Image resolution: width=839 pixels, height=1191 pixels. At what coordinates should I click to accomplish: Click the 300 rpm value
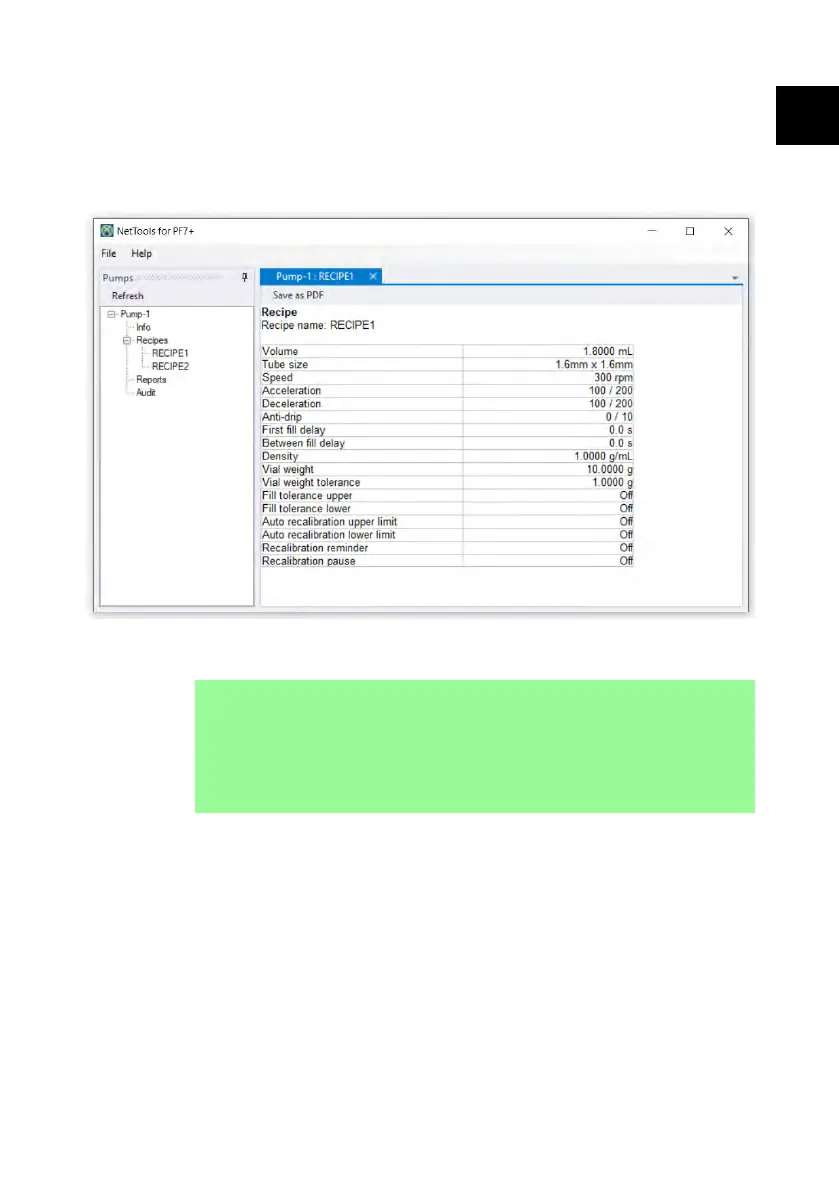[x=613, y=378]
